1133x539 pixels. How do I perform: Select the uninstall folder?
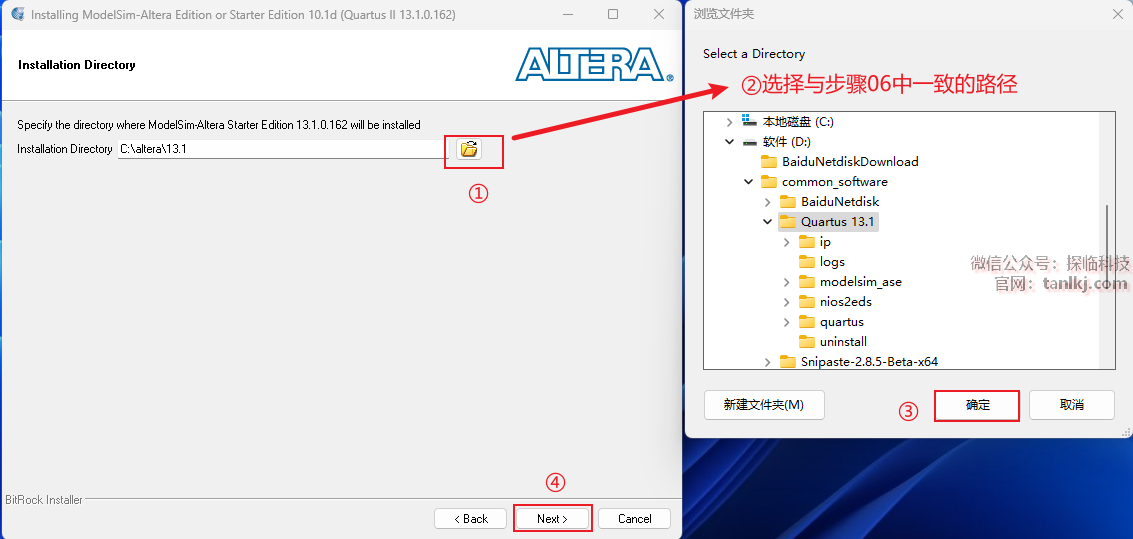[x=843, y=342]
